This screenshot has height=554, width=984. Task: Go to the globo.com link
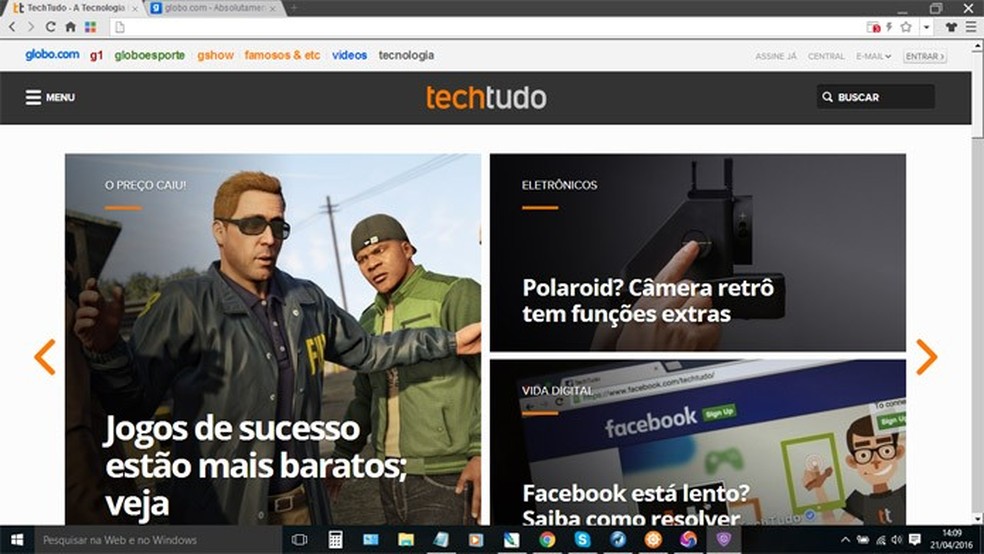52,55
